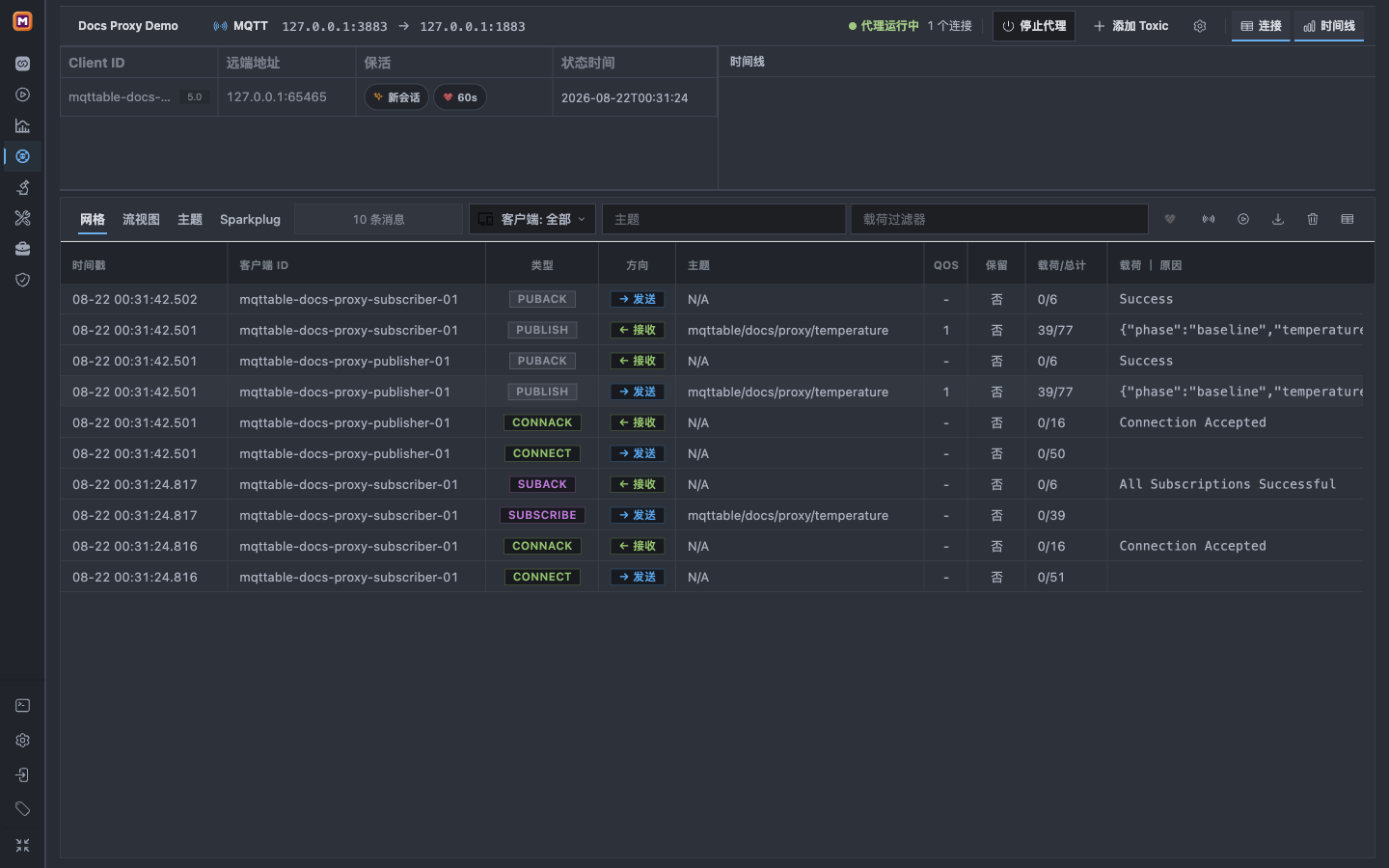Screen dimensions: 1389x868
Task: Switch to the 网格 grid tab
Action: [93, 219]
